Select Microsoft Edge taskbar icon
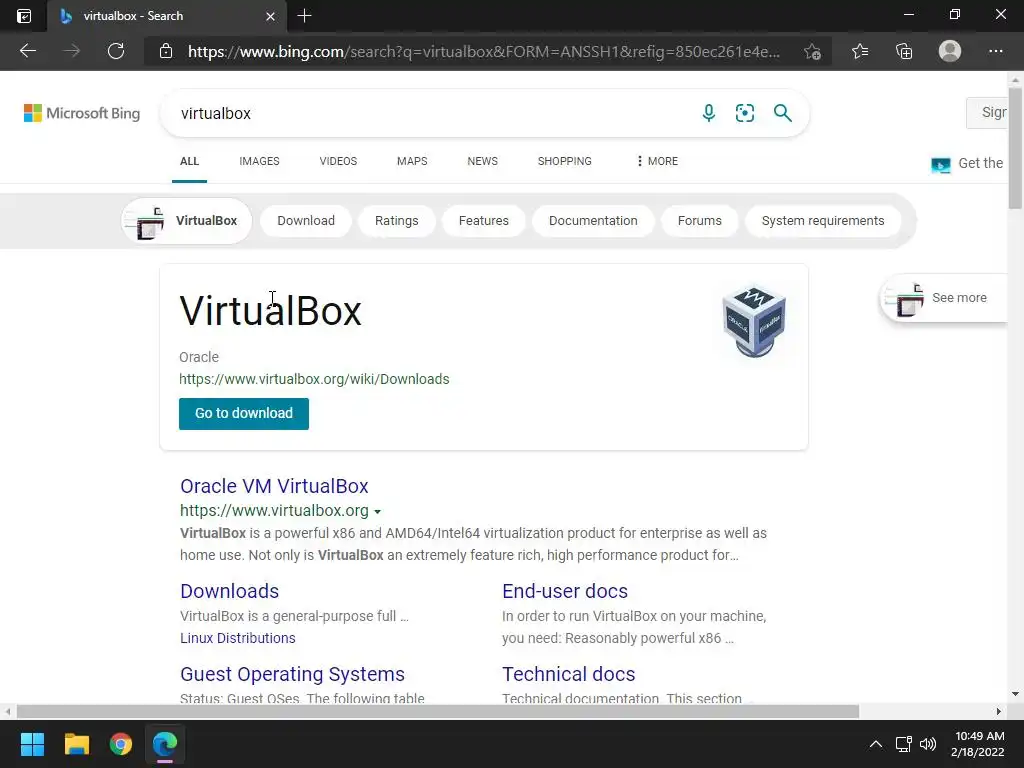 pos(165,744)
